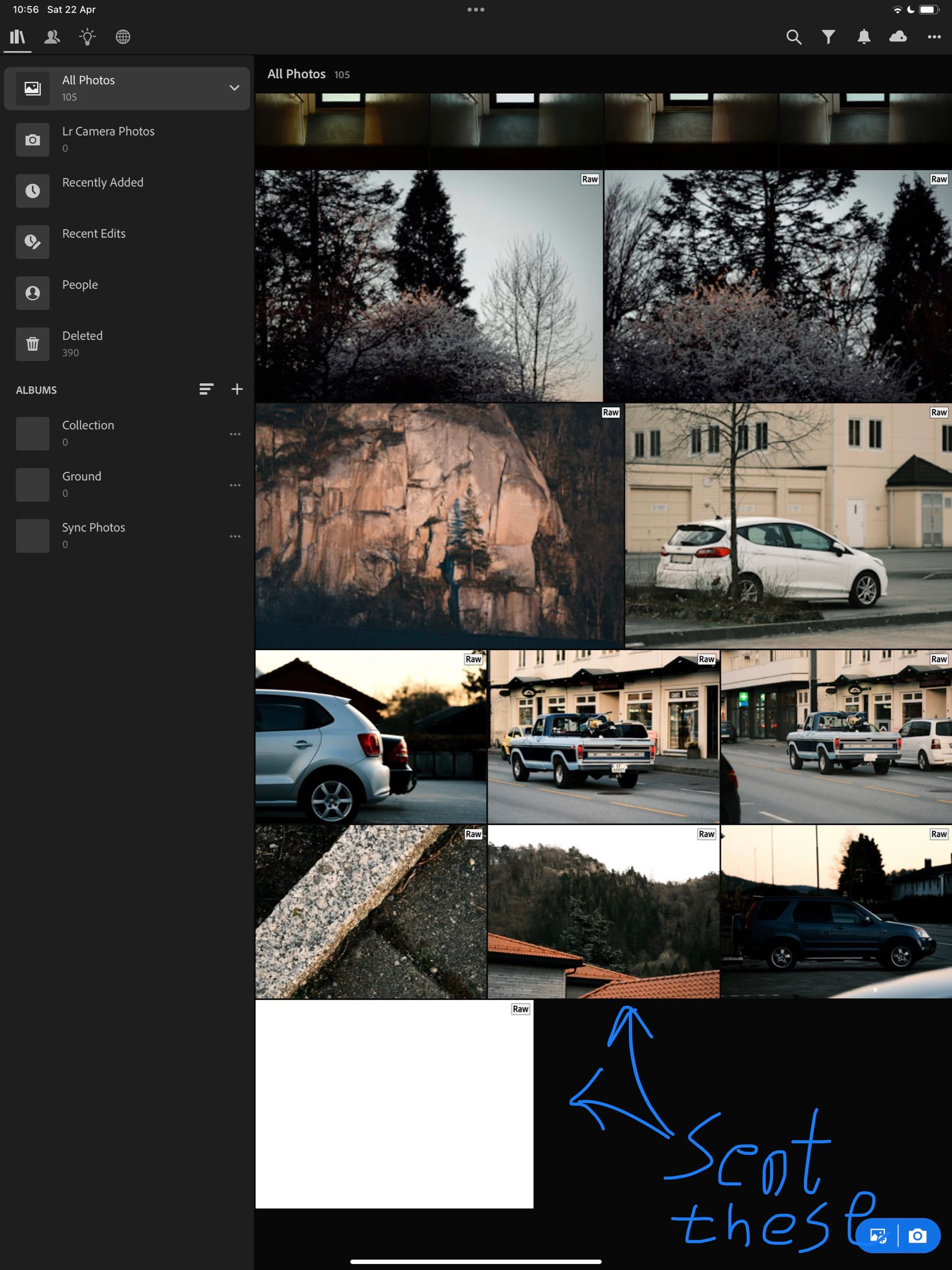Open the white Ford hatchback photo
This screenshot has width=952, height=1270.
(x=788, y=525)
